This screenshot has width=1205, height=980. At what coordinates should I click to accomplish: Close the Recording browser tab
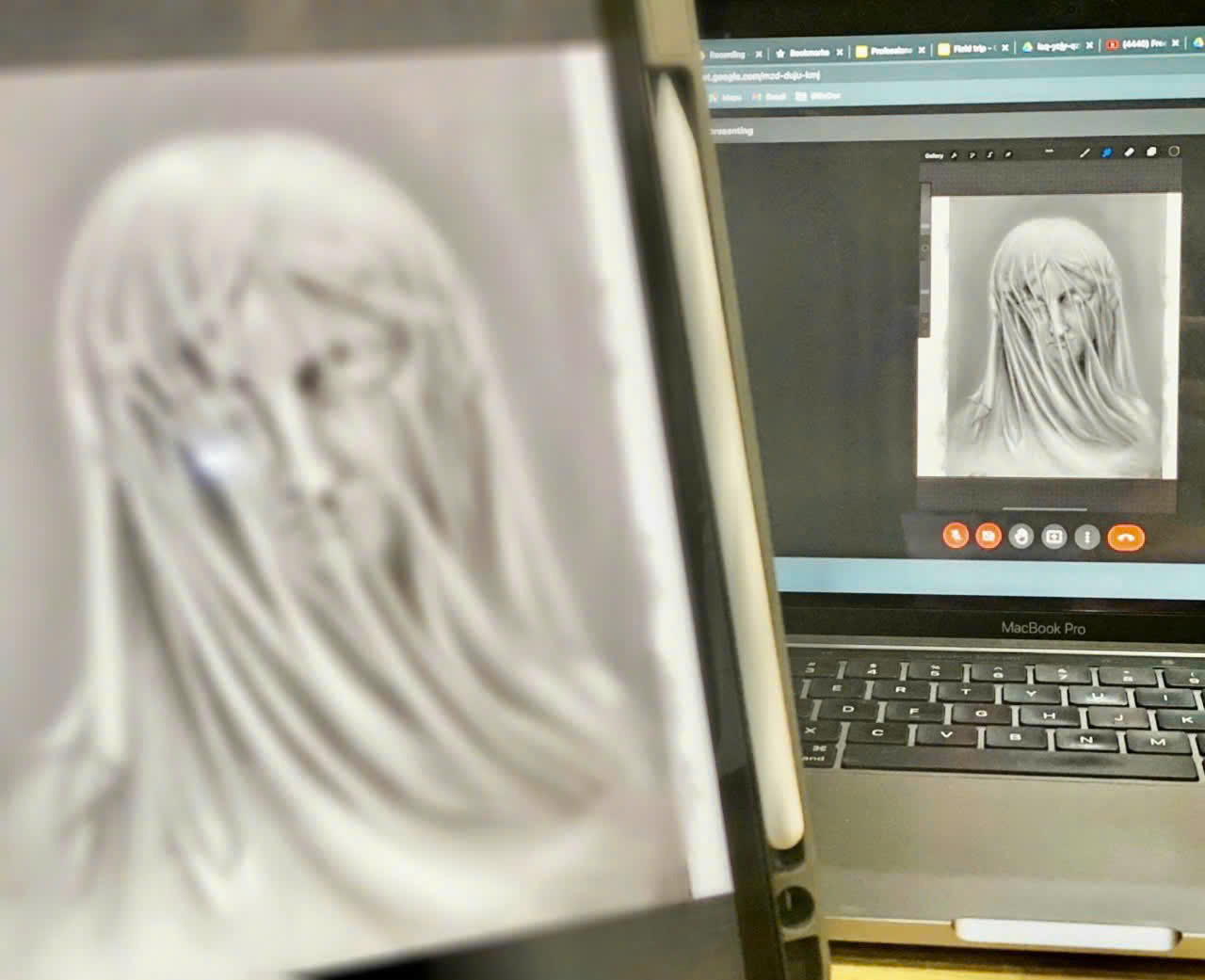(759, 55)
